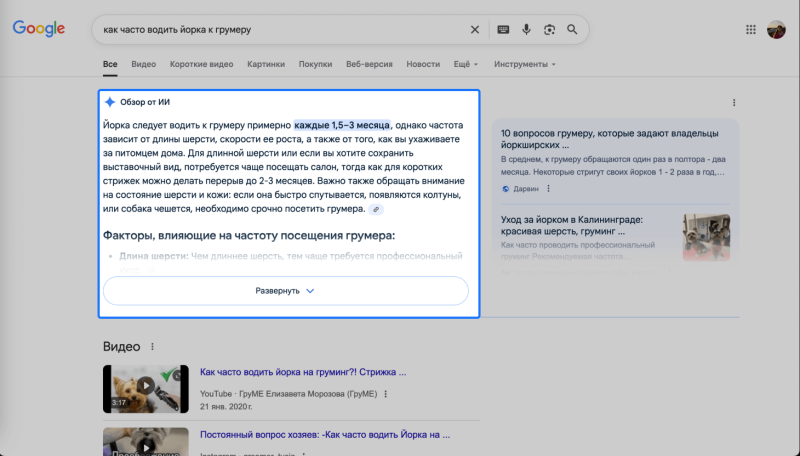Viewport: 800px width, 456px height.
Task: Clear the search query with X icon
Action: 474,30
